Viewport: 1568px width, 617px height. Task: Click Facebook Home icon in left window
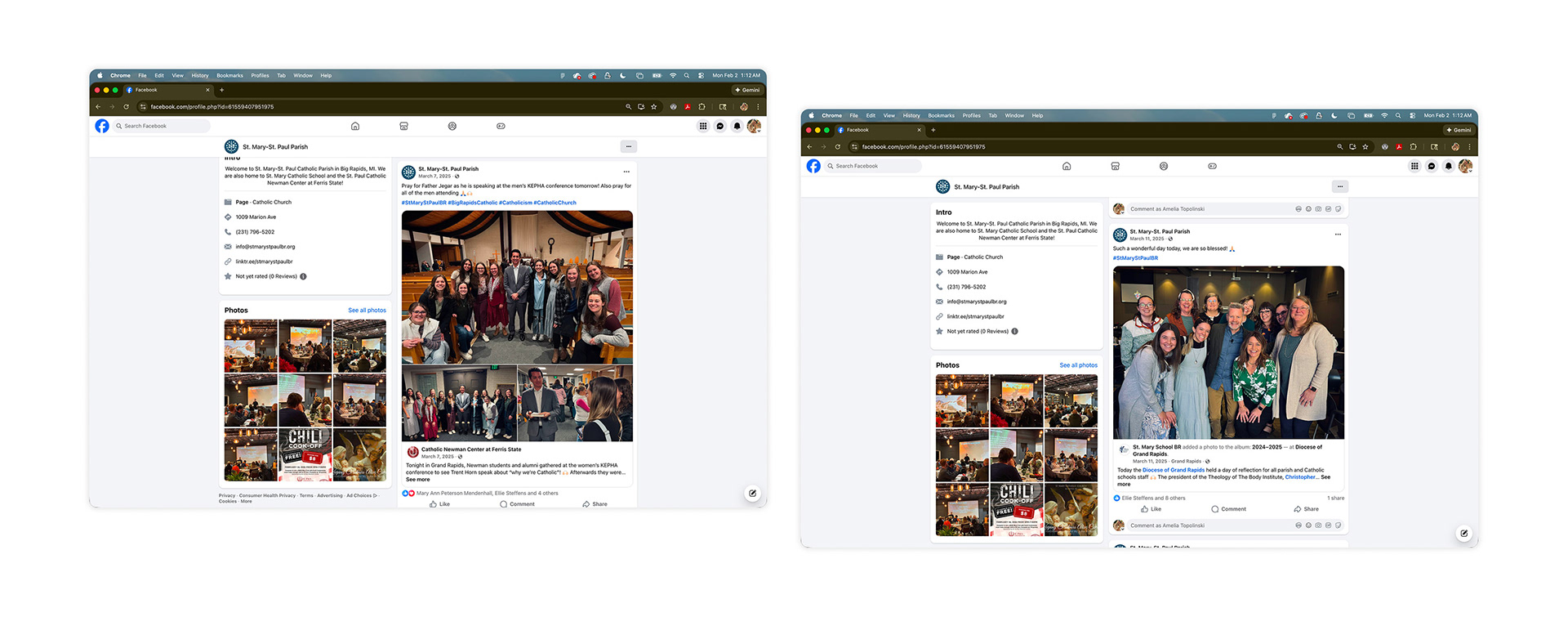[x=354, y=126]
